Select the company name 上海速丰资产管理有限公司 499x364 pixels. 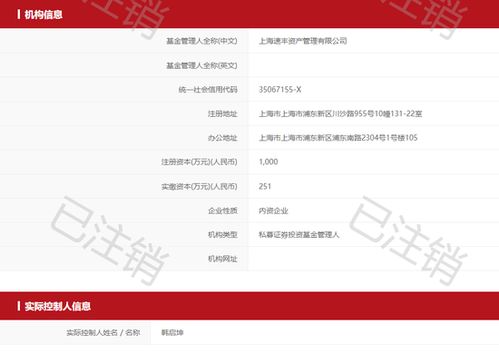point(303,41)
